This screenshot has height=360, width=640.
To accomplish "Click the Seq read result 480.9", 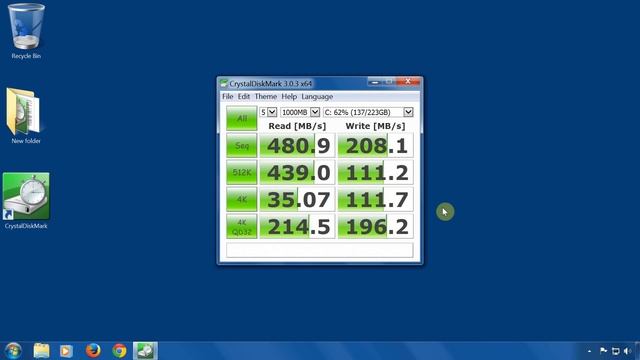I will 297,145.
